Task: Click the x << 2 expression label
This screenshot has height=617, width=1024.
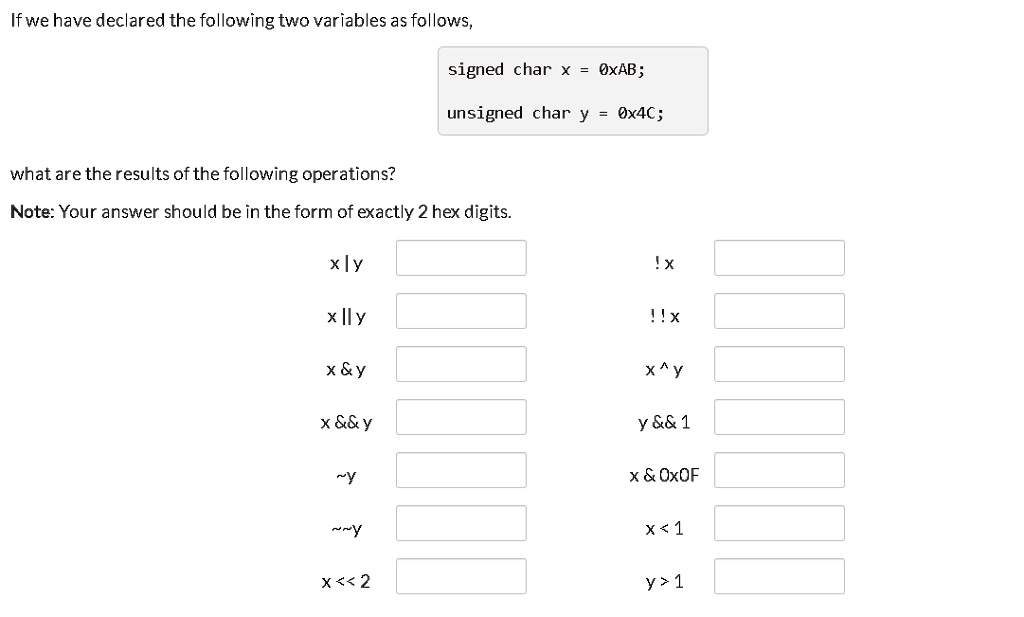Action: 345,580
